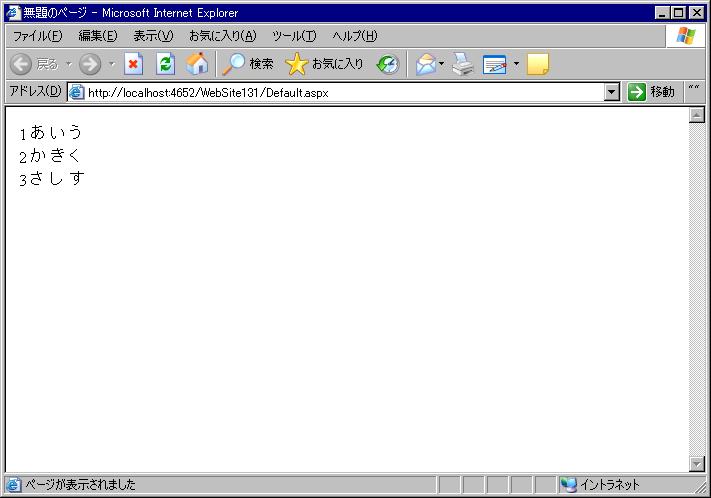Open the お気に入り(A) menu
Viewport: 711px width, 498px height.
[x=222, y=36]
